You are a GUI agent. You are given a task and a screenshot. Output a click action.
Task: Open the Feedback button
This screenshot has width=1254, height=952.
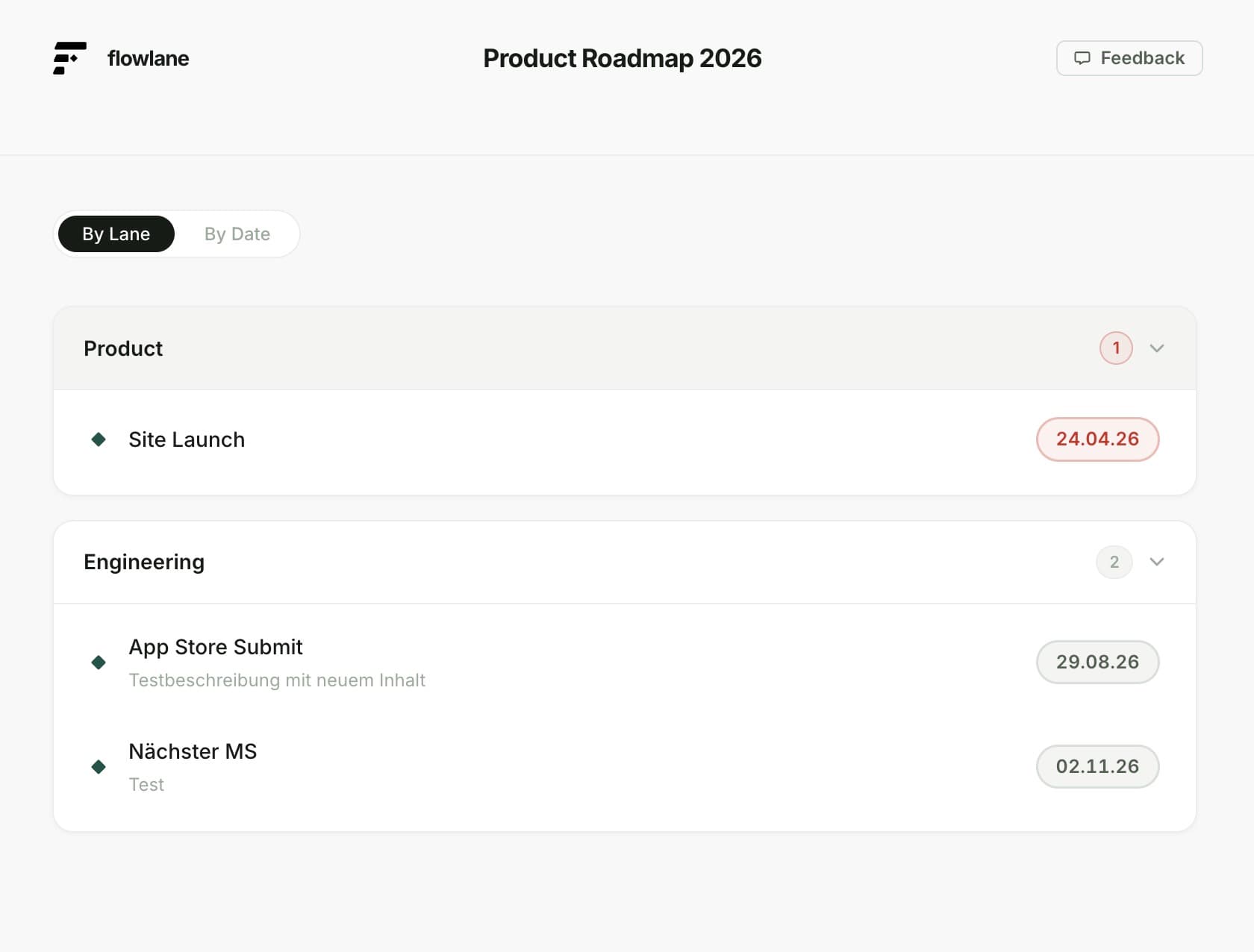pos(1129,58)
